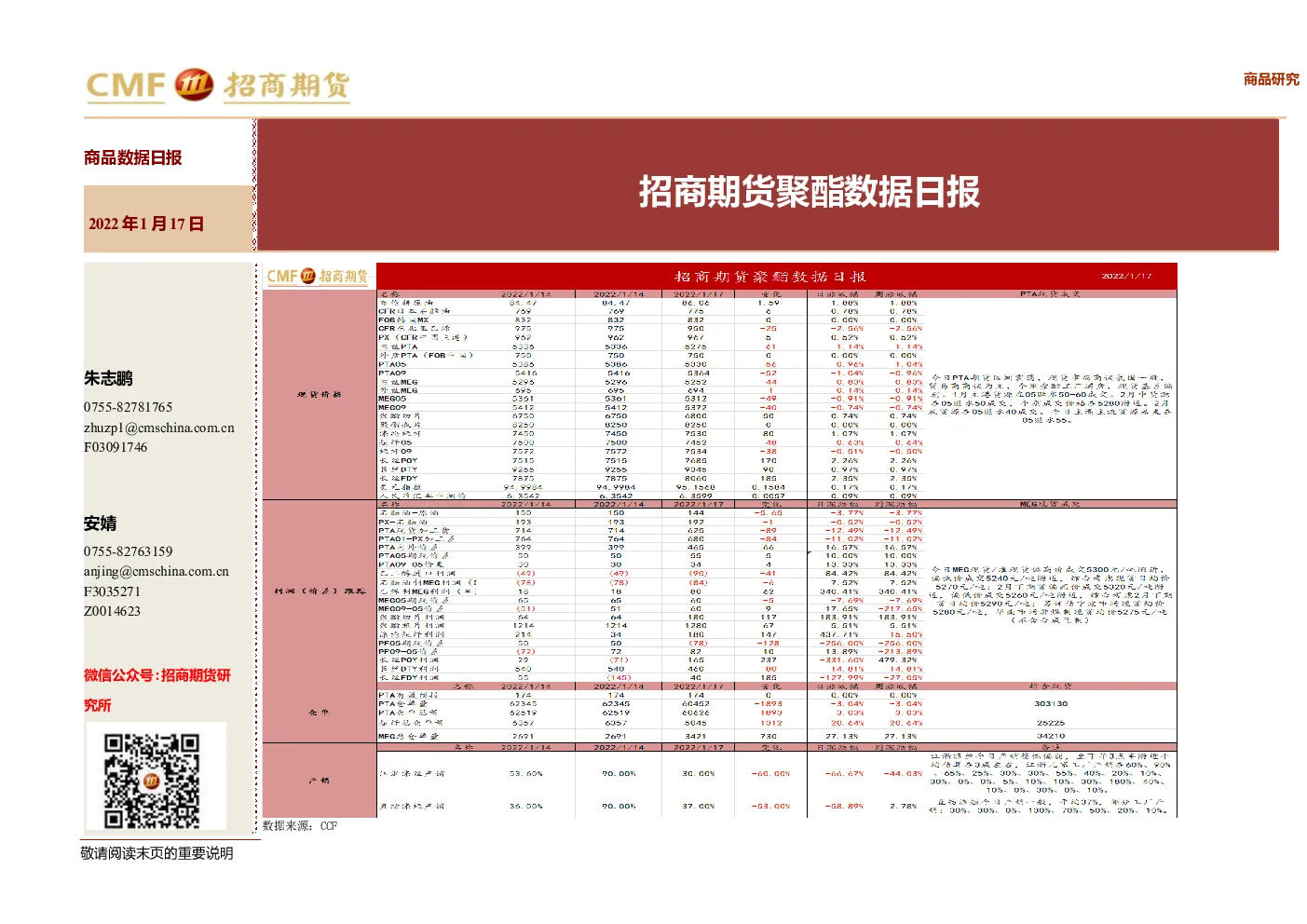This screenshot has height=924, width=1307.
Task: Click the 现货价格 section label in the table
Action: [x=319, y=395]
